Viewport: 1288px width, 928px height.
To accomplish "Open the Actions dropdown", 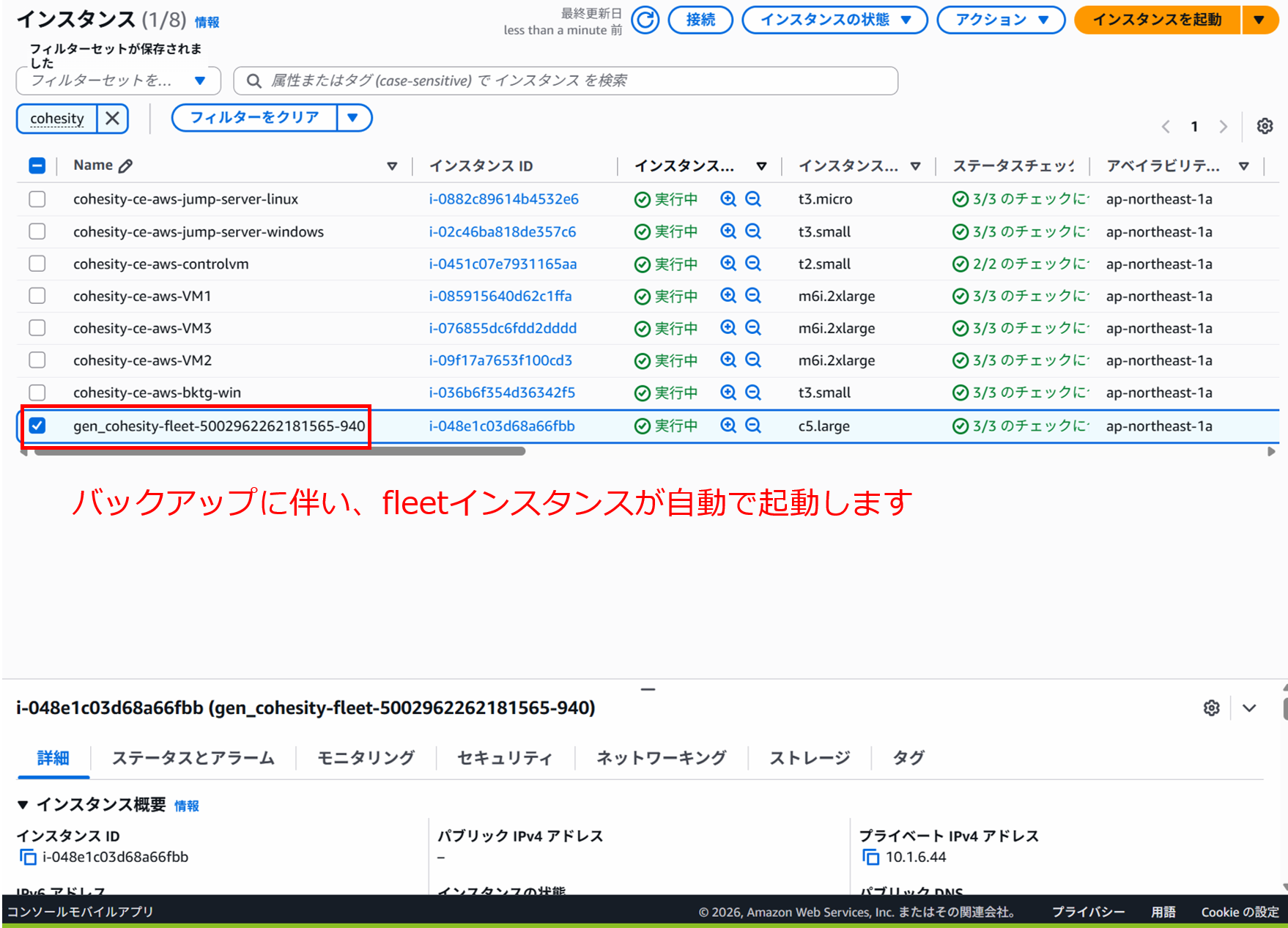I will pyautogui.click(x=1001, y=20).
